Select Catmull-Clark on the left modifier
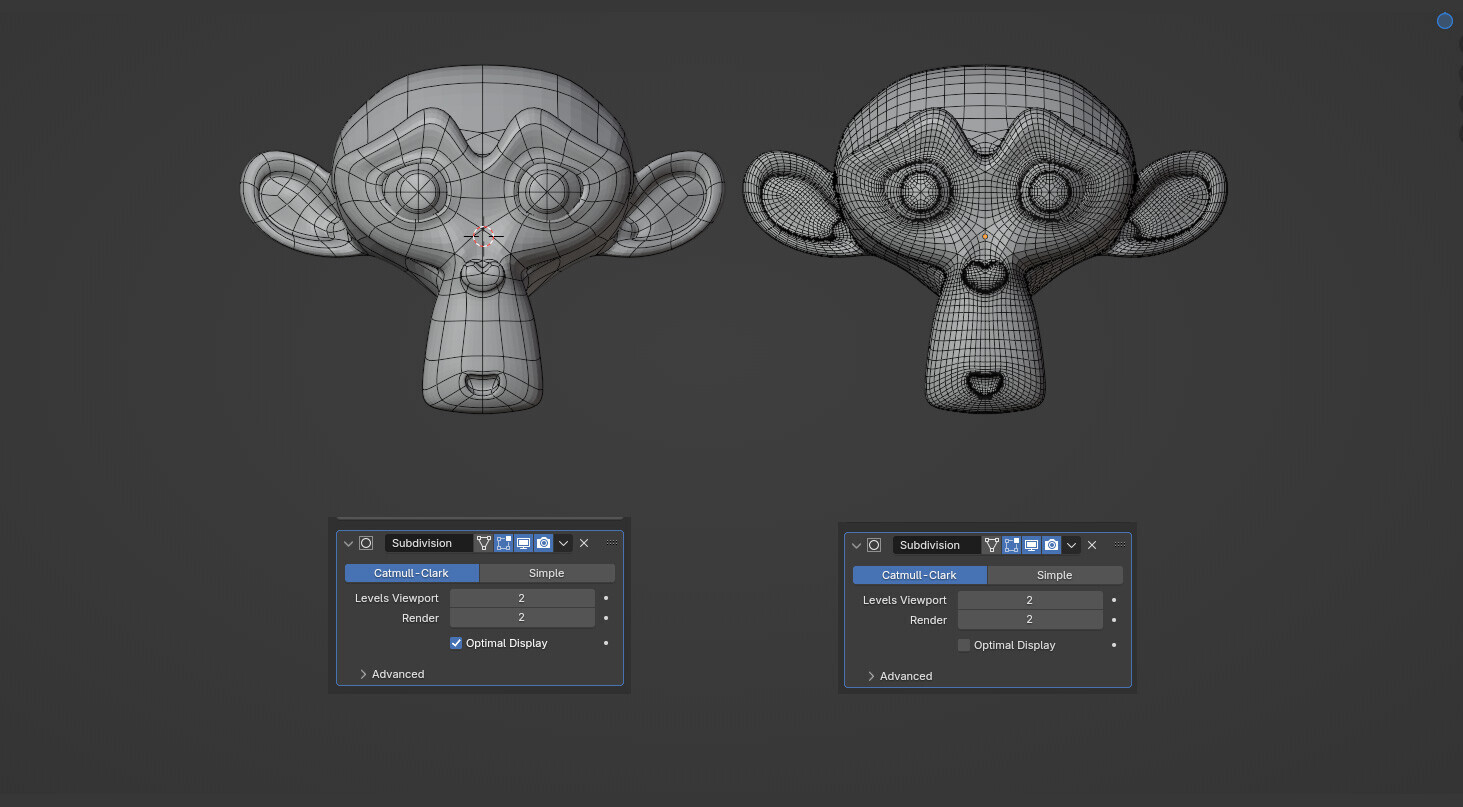The width and height of the screenshot is (1463, 807). (x=411, y=572)
